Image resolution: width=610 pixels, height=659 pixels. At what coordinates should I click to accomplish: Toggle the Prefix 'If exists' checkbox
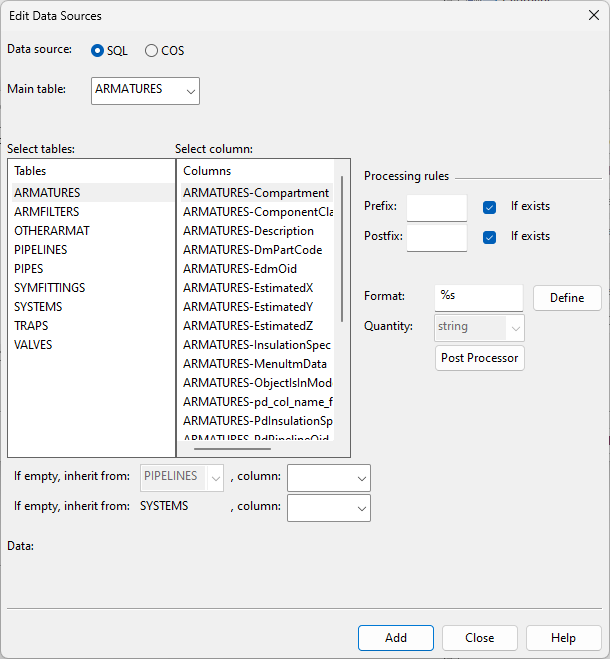[x=489, y=207]
